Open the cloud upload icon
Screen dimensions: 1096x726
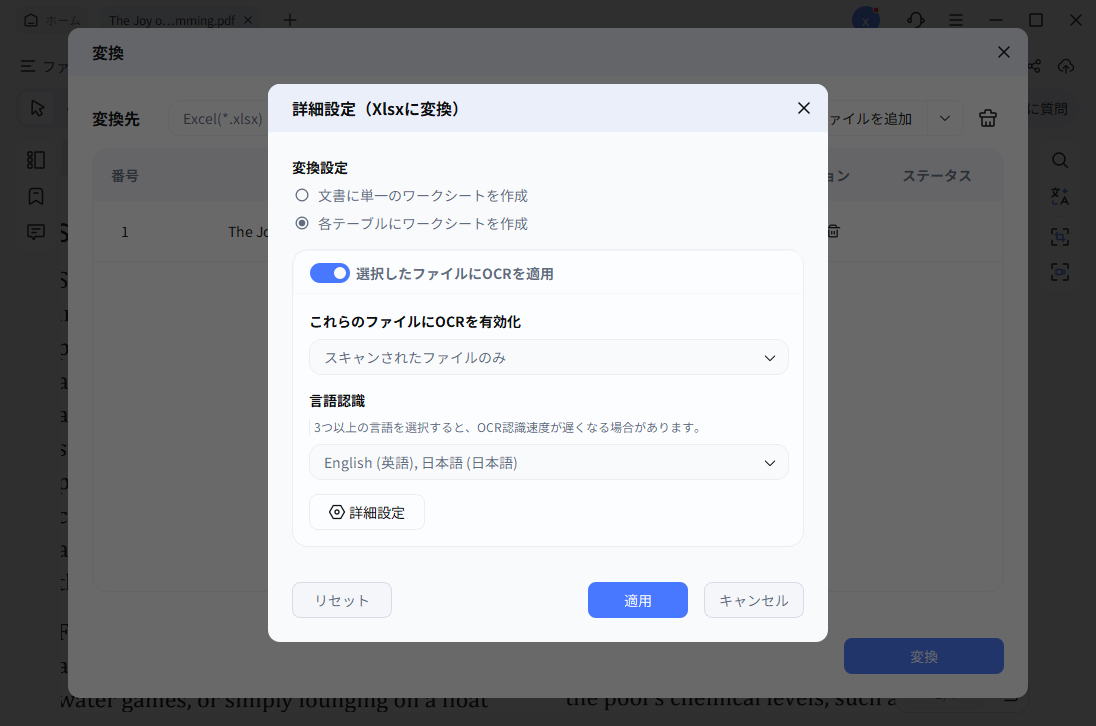1066,66
